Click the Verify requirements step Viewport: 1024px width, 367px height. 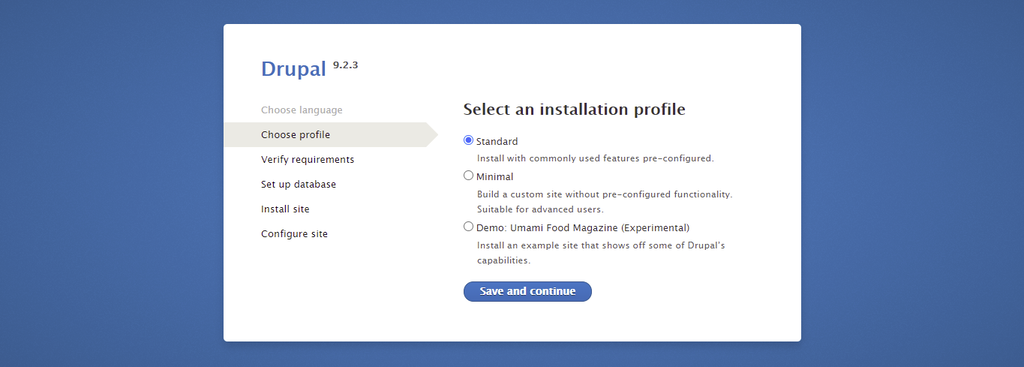click(x=308, y=159)
